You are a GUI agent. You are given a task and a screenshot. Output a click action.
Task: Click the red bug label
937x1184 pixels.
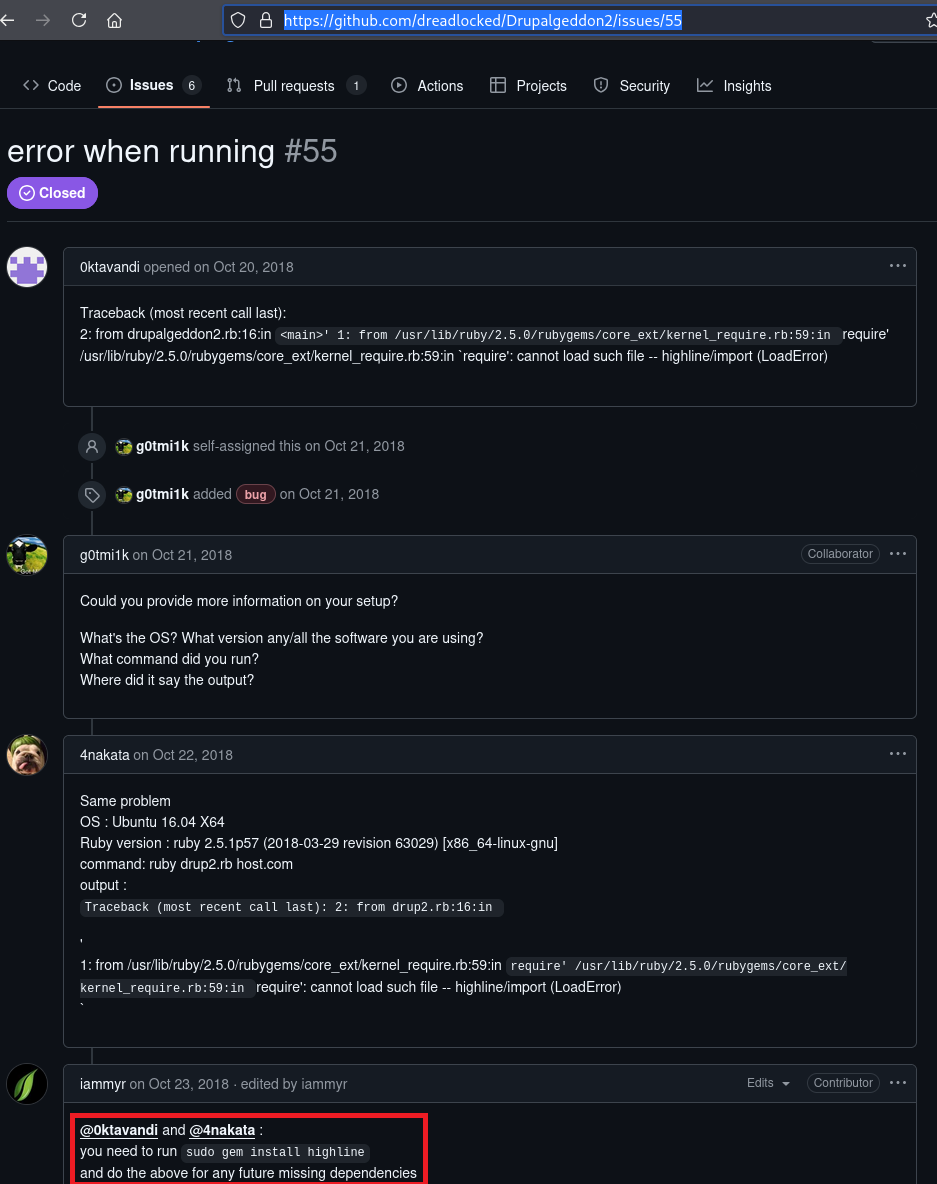pyautogui.click(x=256, y=494)
